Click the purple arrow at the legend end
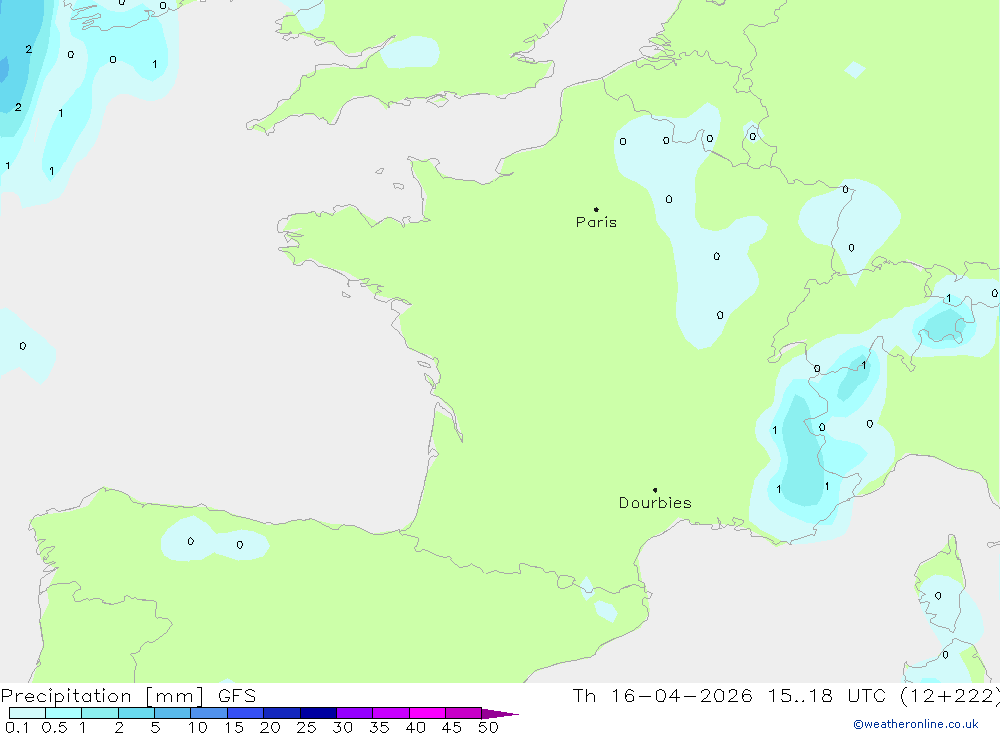Viewport: 1000px width, 733px height. (x=499, y=714)
